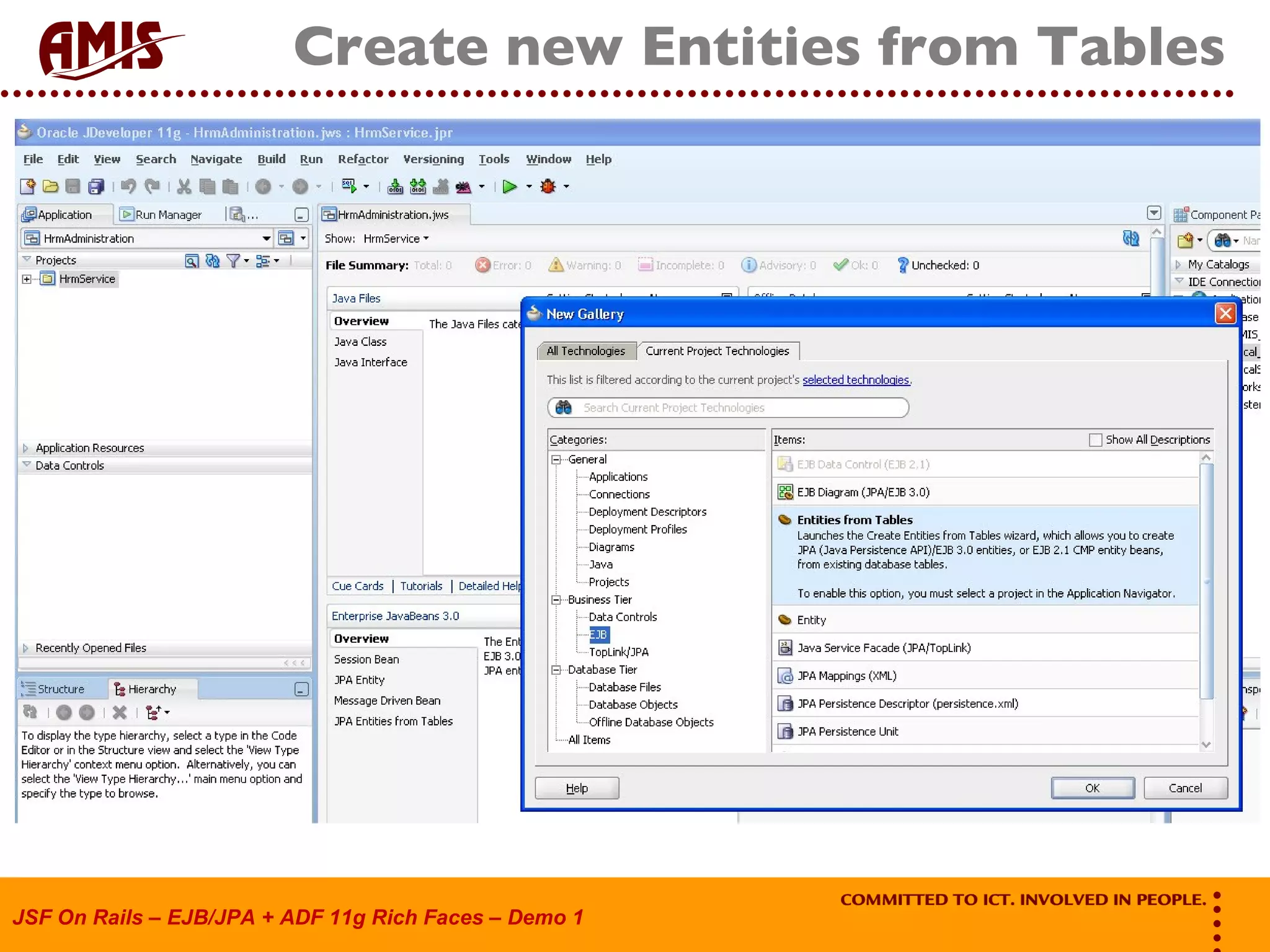Click the Make project build icon
The image size is (1270, 952).
click(395, 186)
